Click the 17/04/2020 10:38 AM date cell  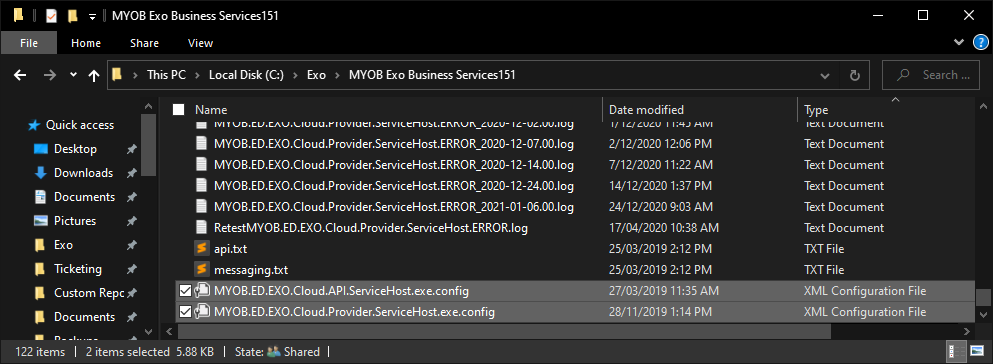point(664,227)
